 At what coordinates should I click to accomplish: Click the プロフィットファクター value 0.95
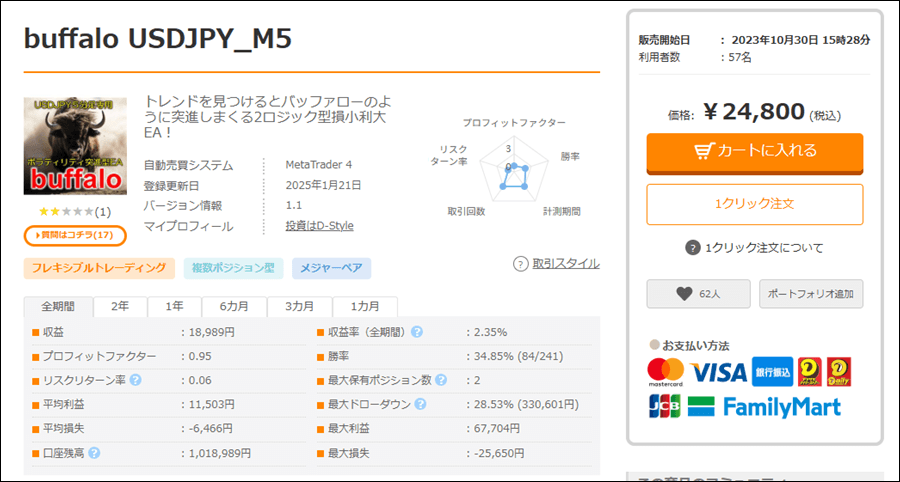tap(200, 356)
